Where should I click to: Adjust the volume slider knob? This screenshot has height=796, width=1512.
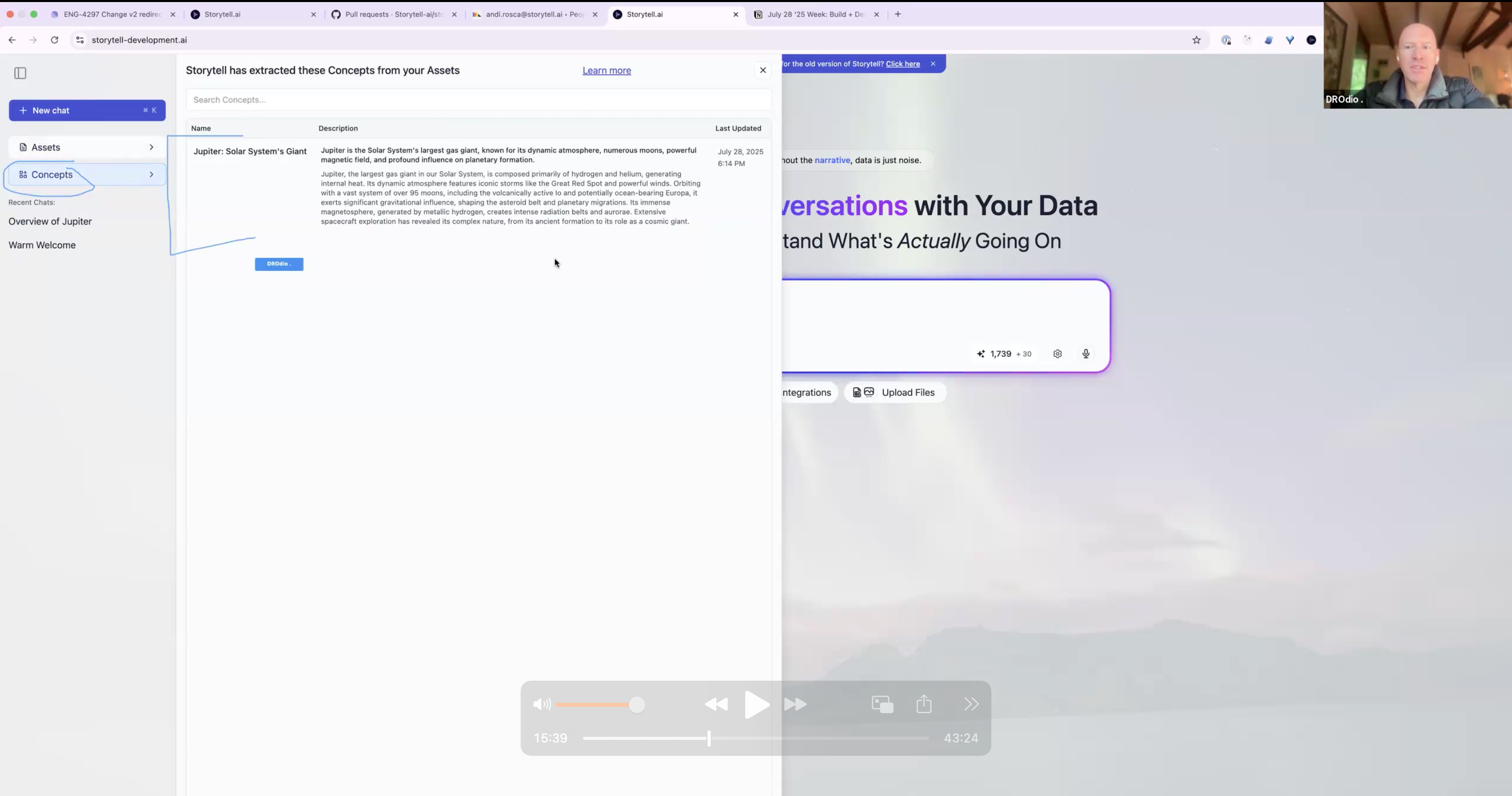click(637, 704)
